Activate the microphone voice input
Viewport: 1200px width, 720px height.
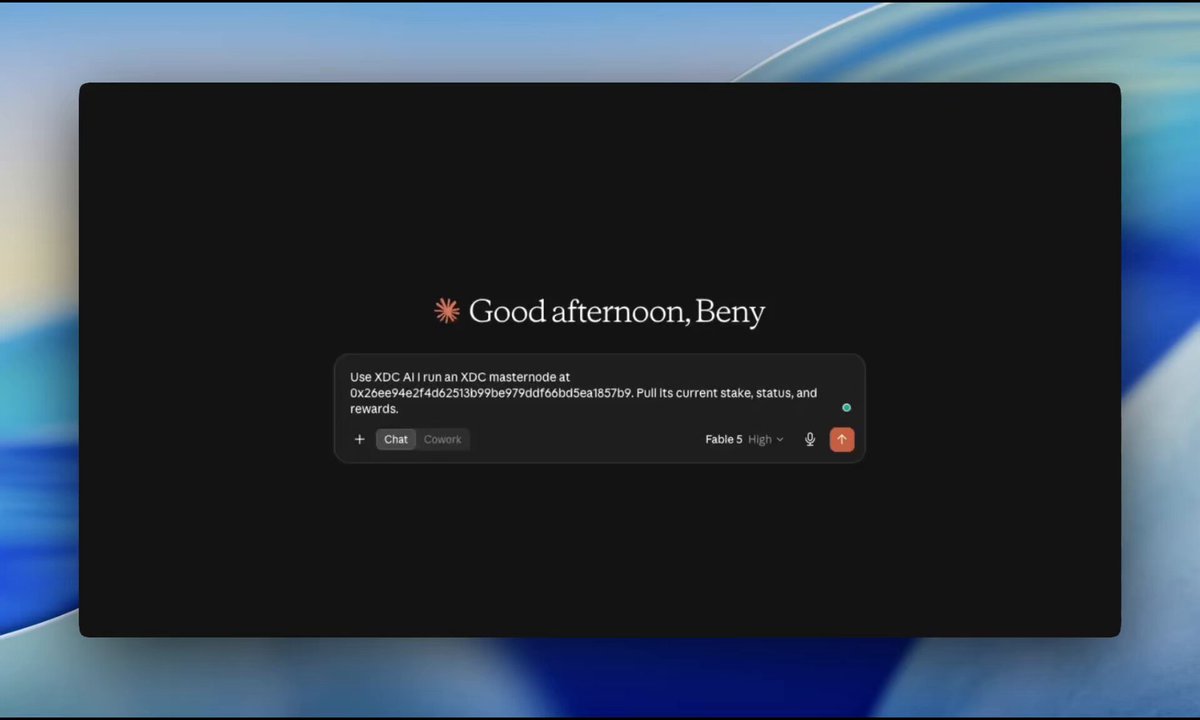click(810, 439)
